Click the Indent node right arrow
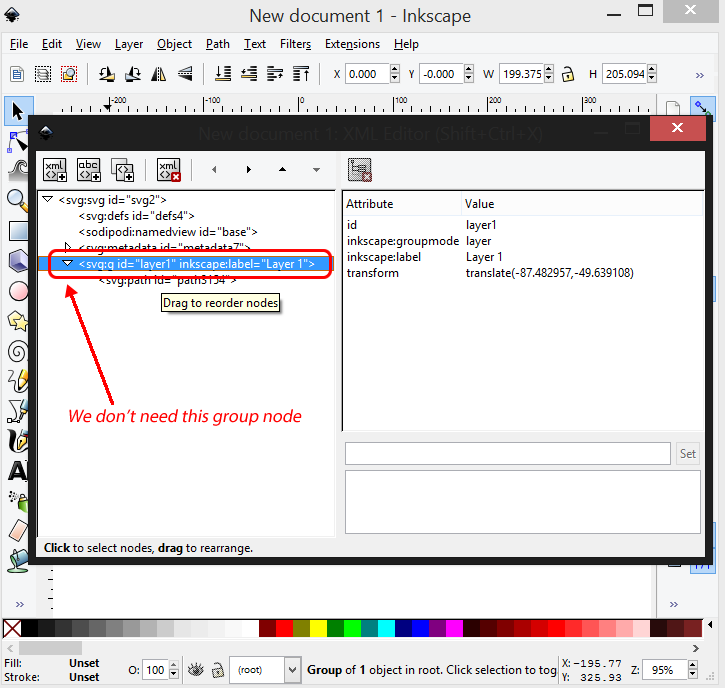Image resolution: width=725 pixels, height=688 pixels. tap(249, 170)
